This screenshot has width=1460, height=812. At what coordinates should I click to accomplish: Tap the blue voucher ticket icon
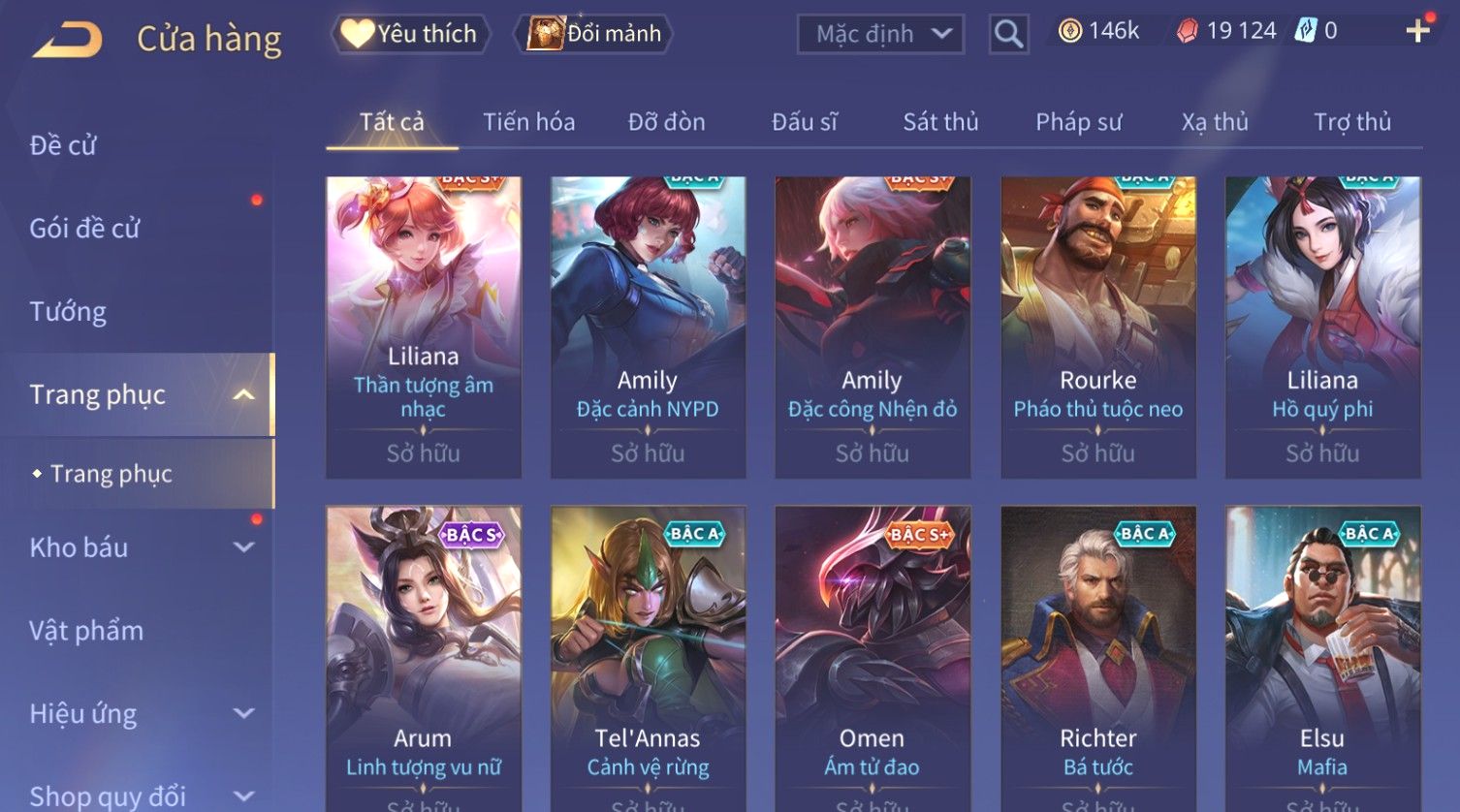click(x=1305, y=31)
